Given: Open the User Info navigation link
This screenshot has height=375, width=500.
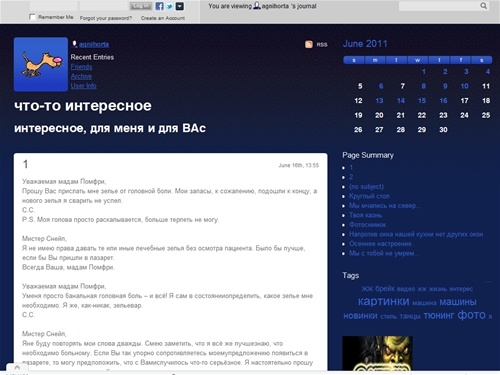Looking at the screenshot, I should click(83, 86).
